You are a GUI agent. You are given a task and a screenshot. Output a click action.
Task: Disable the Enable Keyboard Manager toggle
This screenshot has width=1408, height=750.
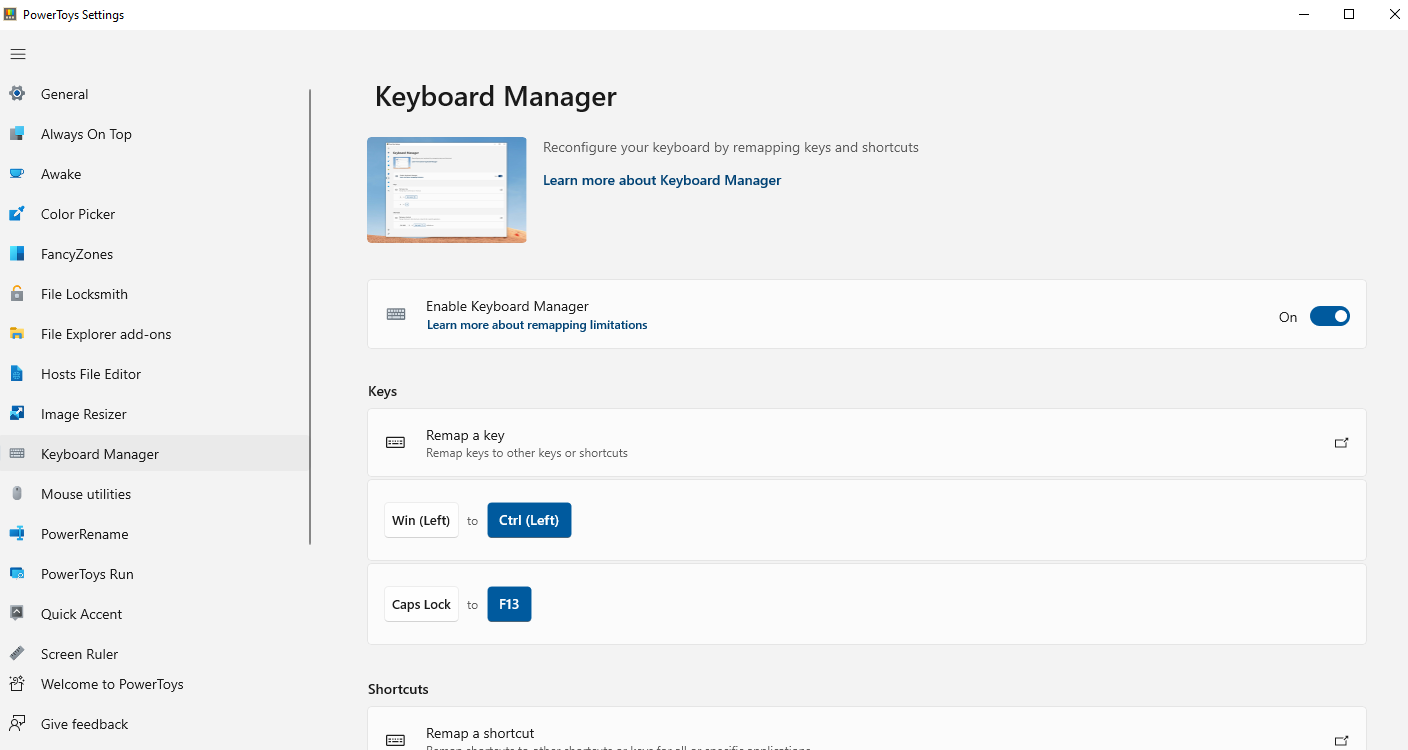coord(1329,317)
